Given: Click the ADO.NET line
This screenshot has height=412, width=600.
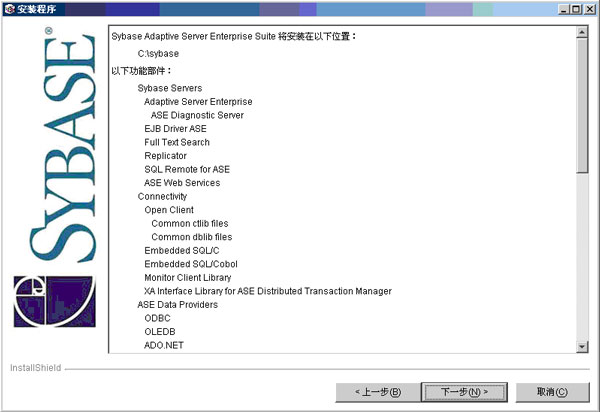Looking at the screenshot, I should click(x=164, y=345).
